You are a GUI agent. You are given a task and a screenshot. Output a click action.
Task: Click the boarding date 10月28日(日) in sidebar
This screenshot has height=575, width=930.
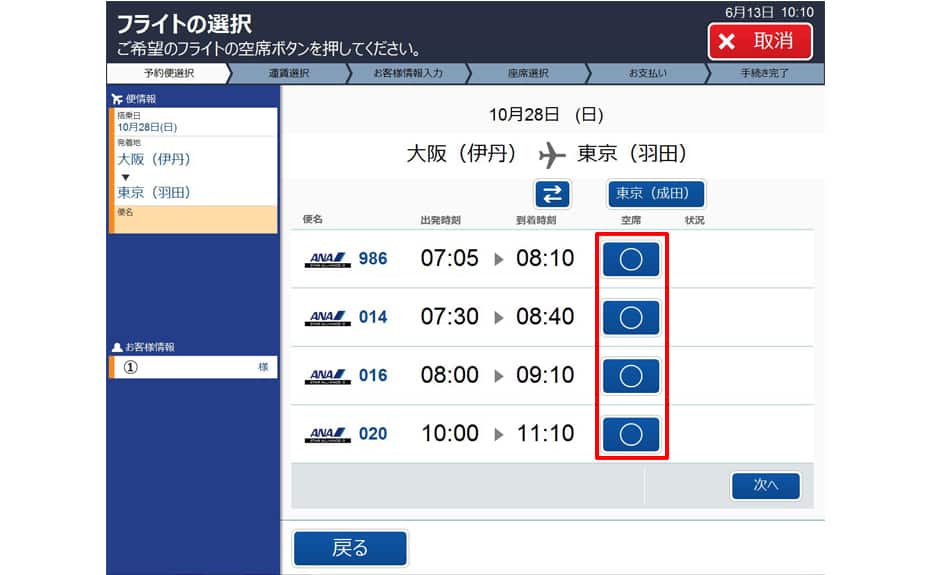(x=147, y=127)
